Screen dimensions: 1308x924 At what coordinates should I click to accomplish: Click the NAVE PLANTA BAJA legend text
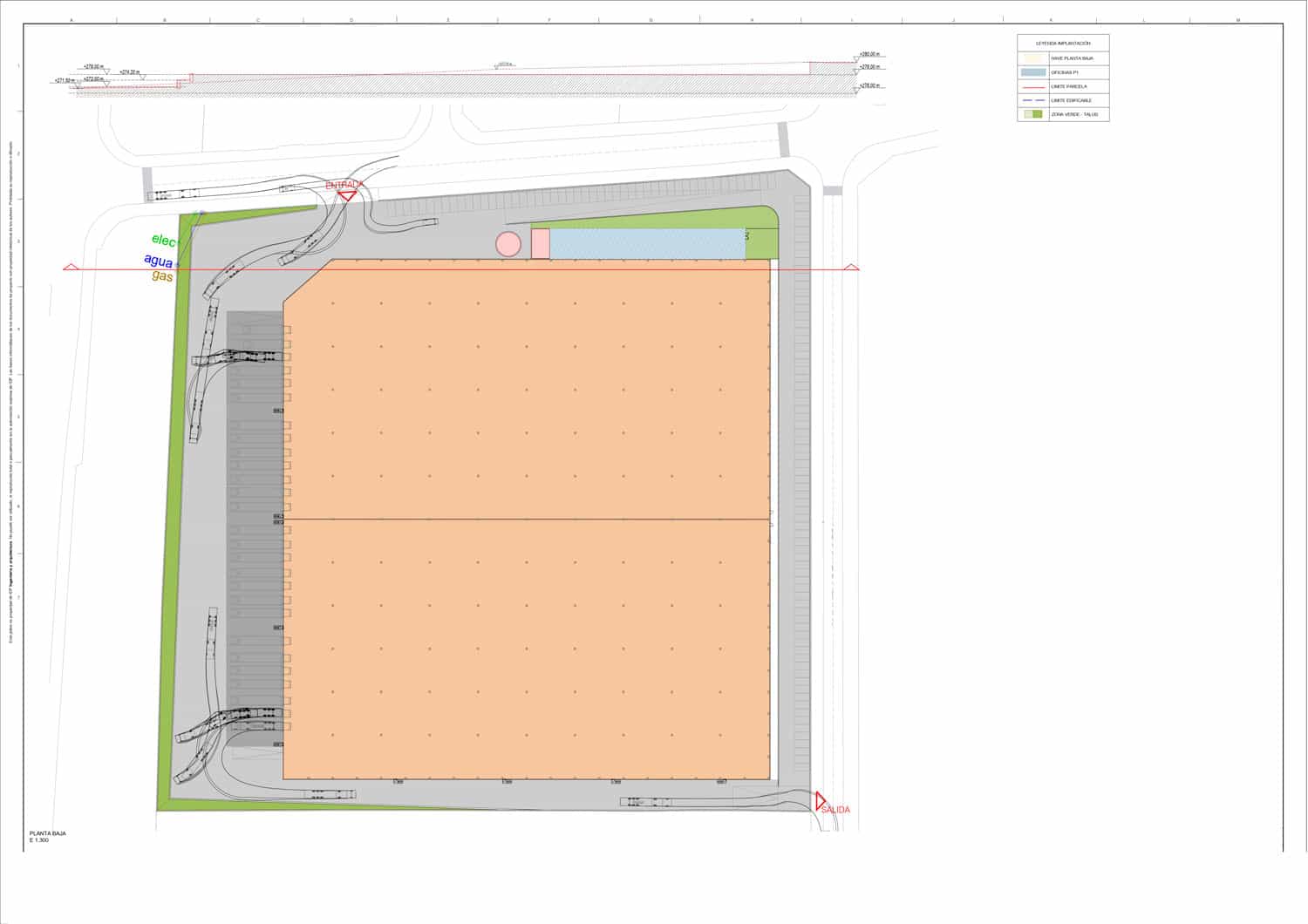(x=1073, y=58)
